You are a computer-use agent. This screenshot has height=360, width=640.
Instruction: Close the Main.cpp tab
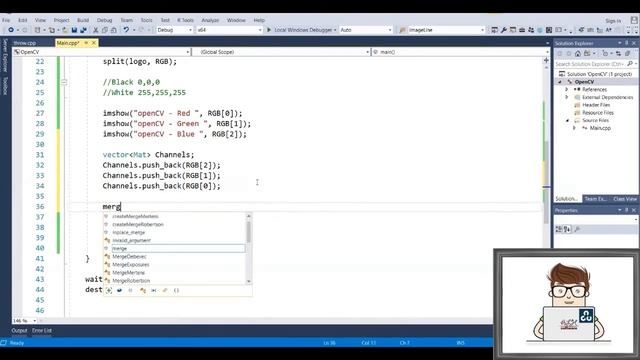click(x=94, y=43)
